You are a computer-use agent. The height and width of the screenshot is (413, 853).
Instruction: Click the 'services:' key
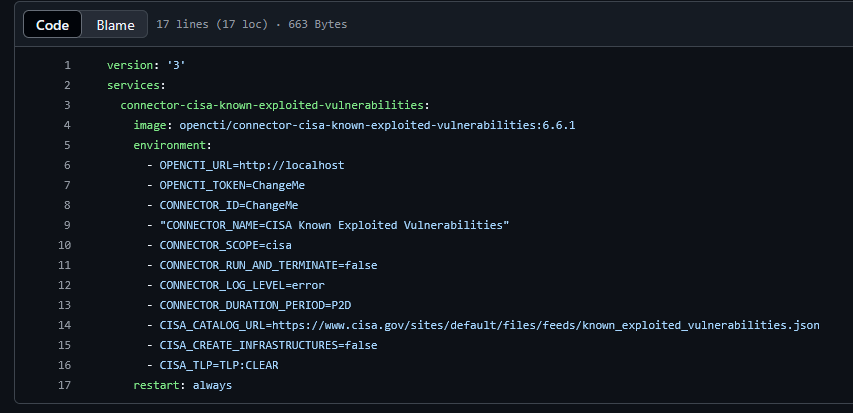136,85
